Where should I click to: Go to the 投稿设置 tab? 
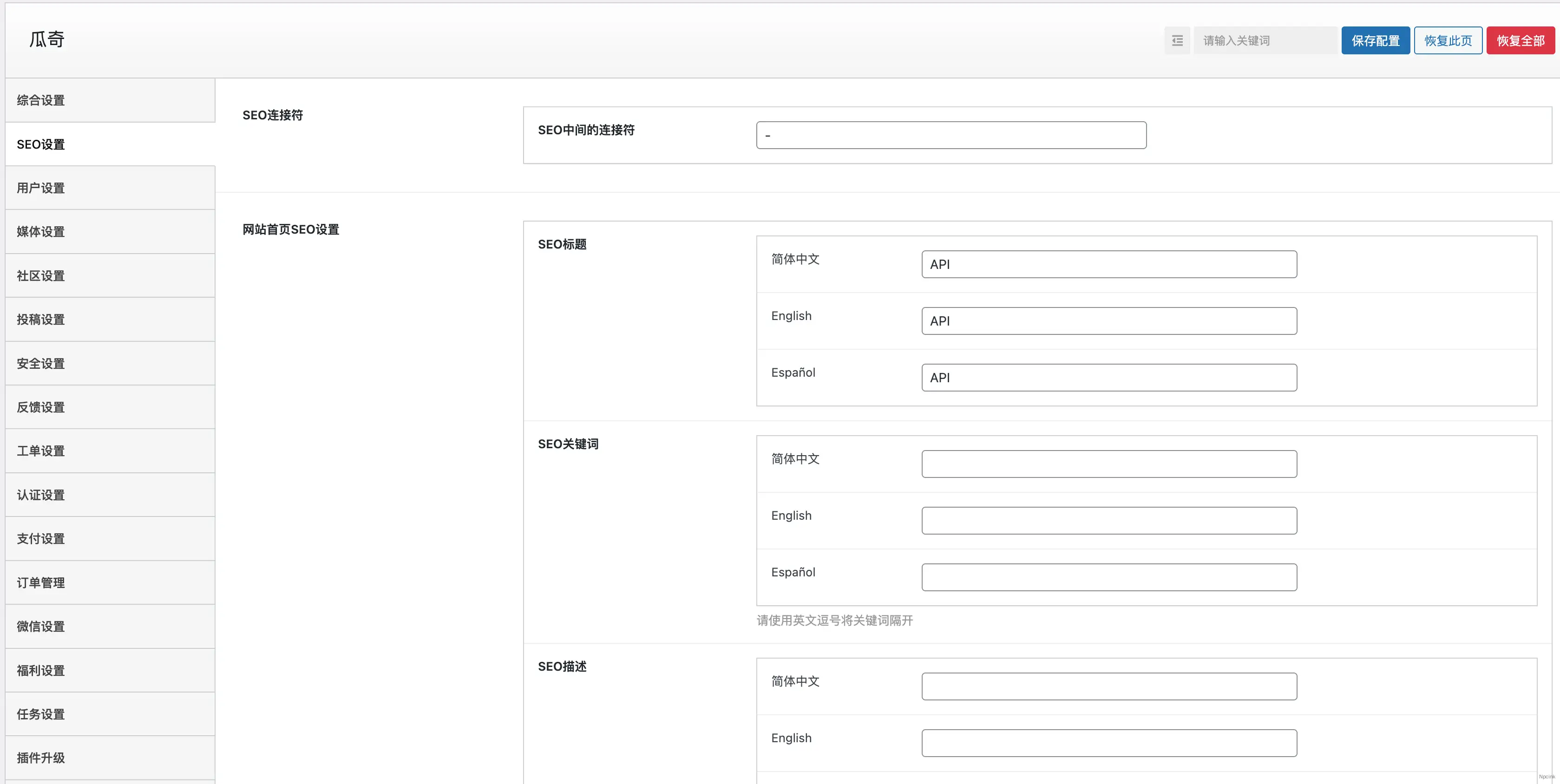pos(110,320)
